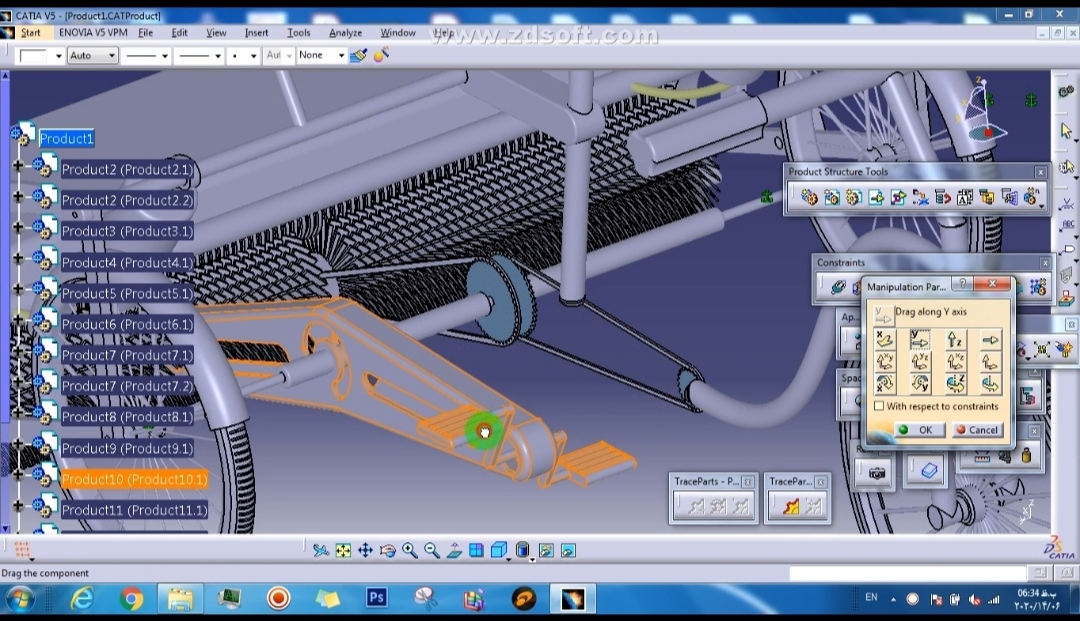Open isometric view dropdown arrow

pos(508,559)
